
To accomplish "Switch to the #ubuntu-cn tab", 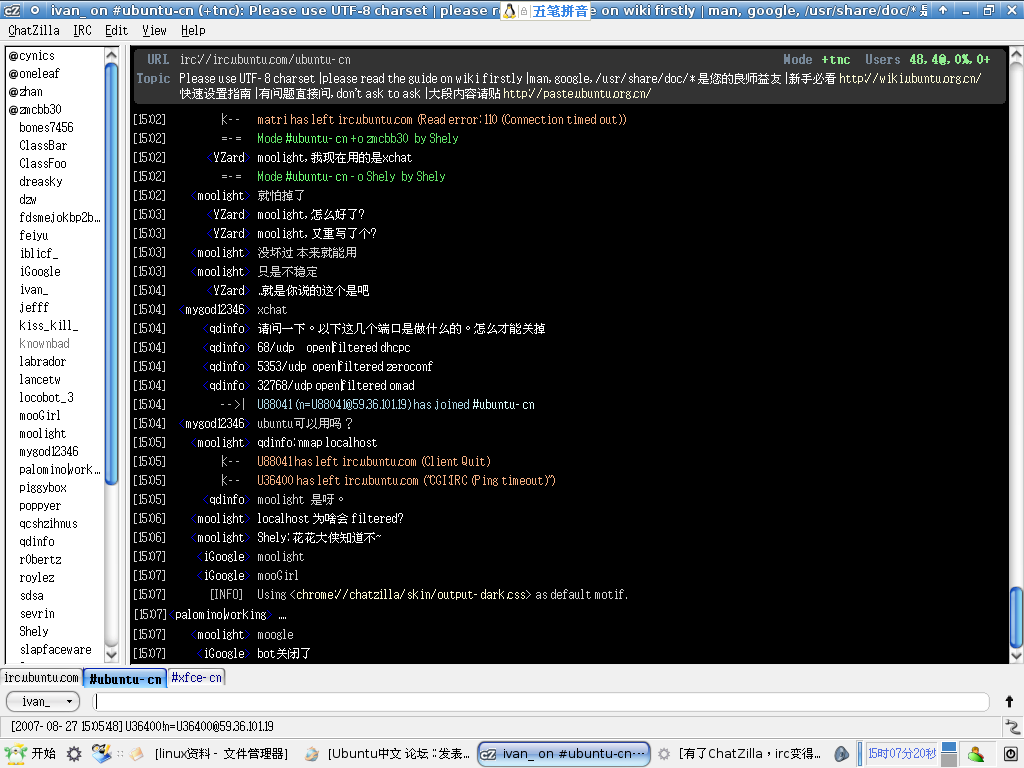I will pyautogui.click(x=125, y=679).
